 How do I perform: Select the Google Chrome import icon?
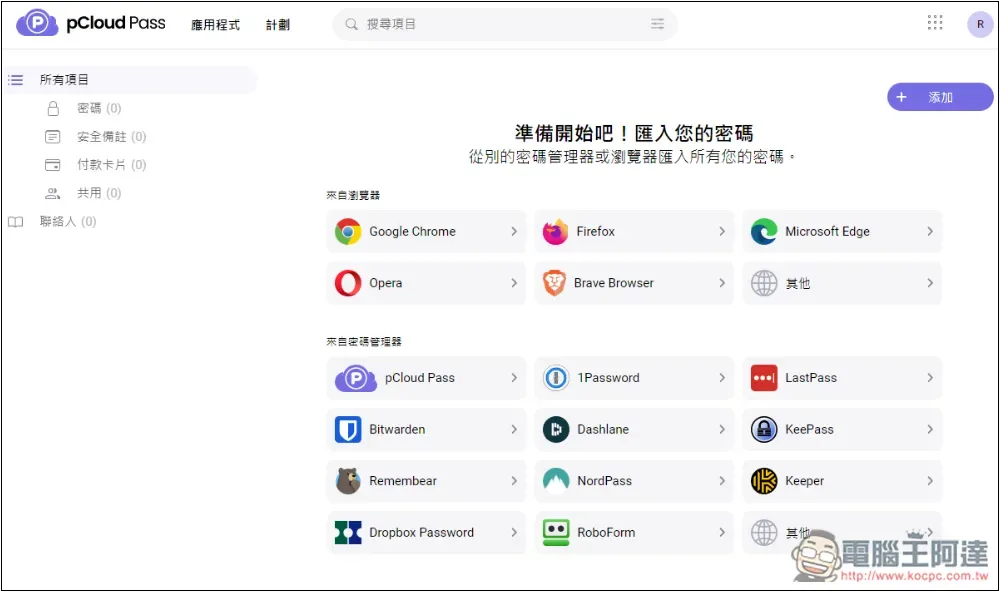click(348, 232)
